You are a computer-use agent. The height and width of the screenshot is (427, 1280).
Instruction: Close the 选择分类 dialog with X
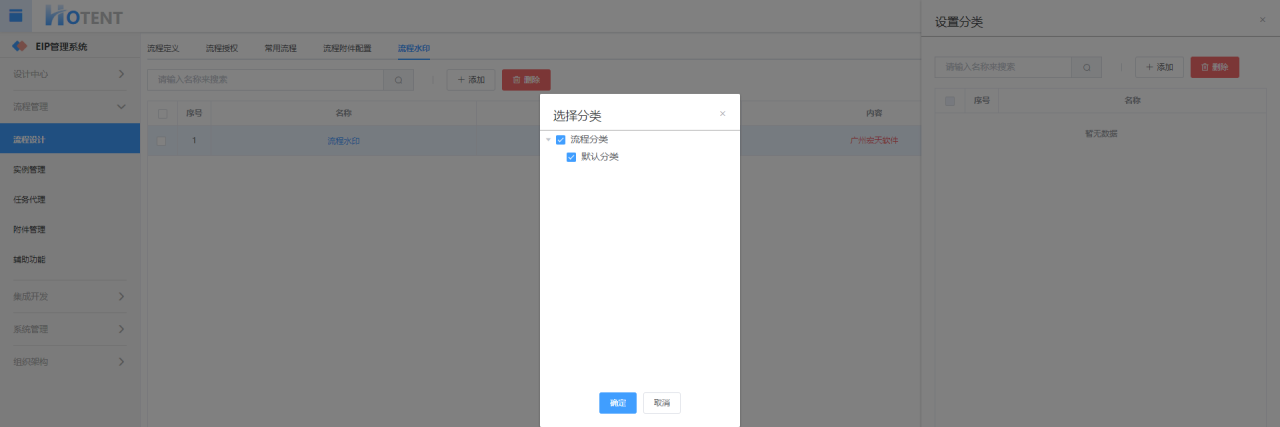tap(723, 114)
